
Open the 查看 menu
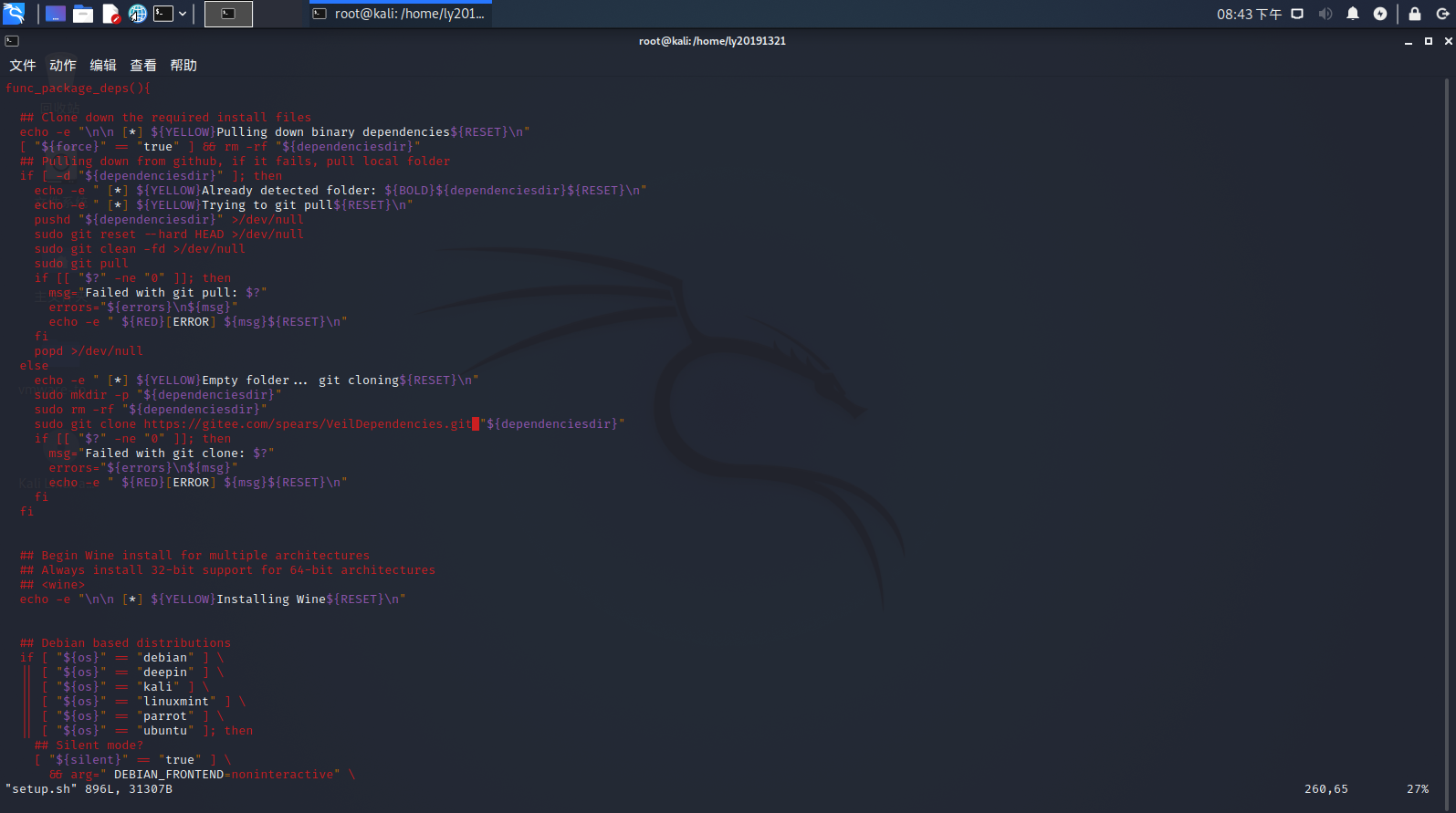(x=143, y=65)
